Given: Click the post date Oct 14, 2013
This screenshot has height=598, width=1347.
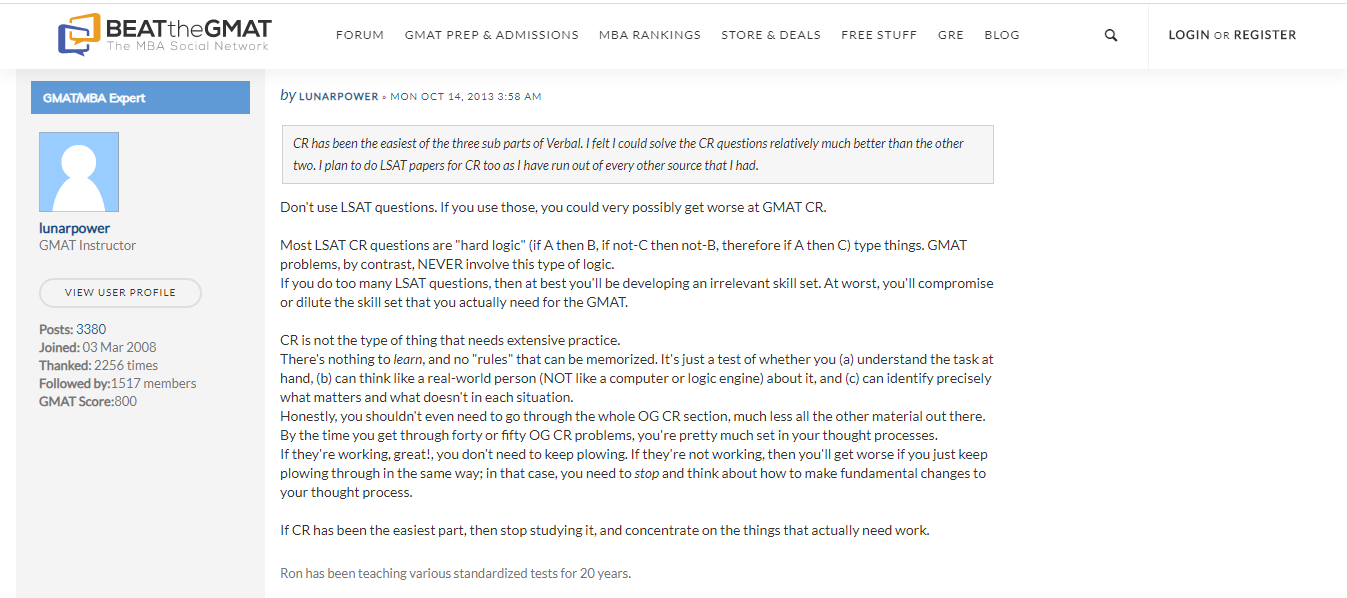Looking at the screenshot, I should pyautogui.click(x=466, y=97).
